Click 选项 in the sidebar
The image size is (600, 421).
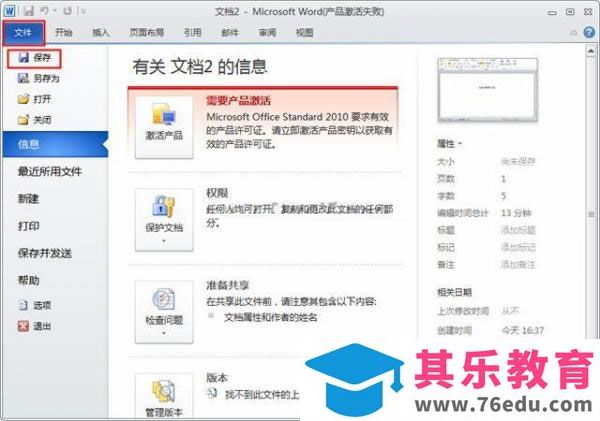(34, 305)
